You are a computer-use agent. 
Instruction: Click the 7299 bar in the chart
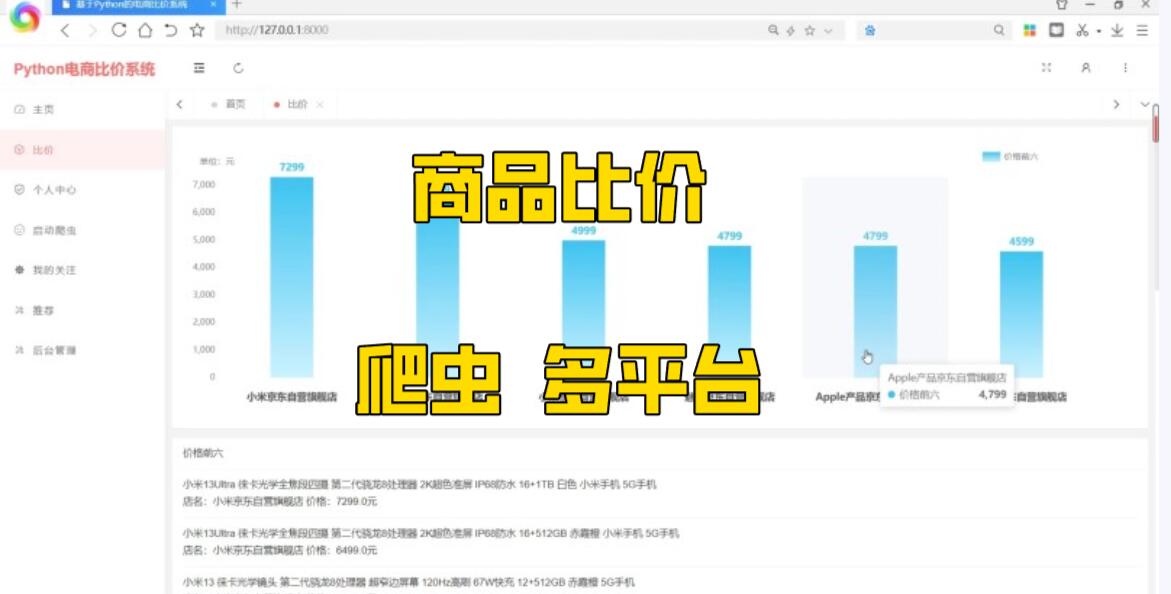291,277
